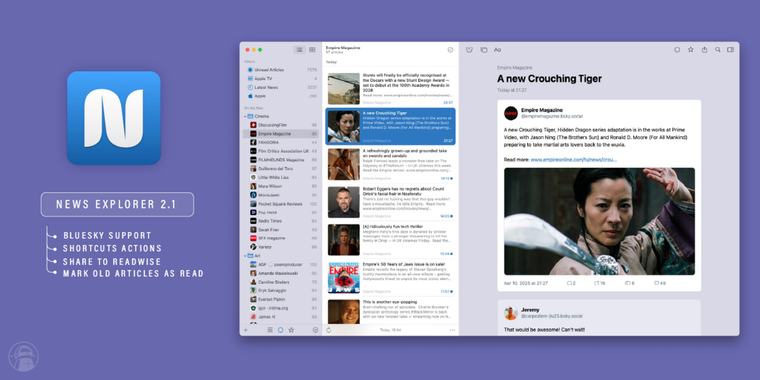Collapse the Art folder
760x380 pixels.
[x=245, y=255]
